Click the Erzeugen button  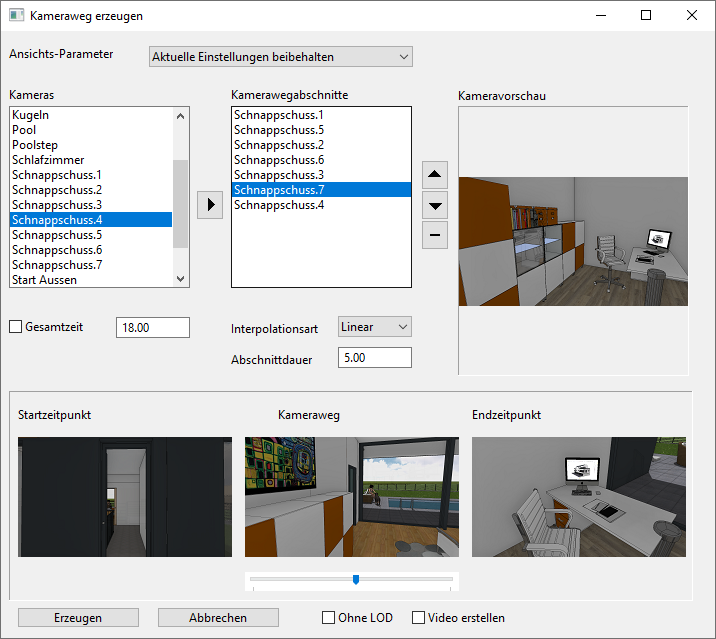78,618
